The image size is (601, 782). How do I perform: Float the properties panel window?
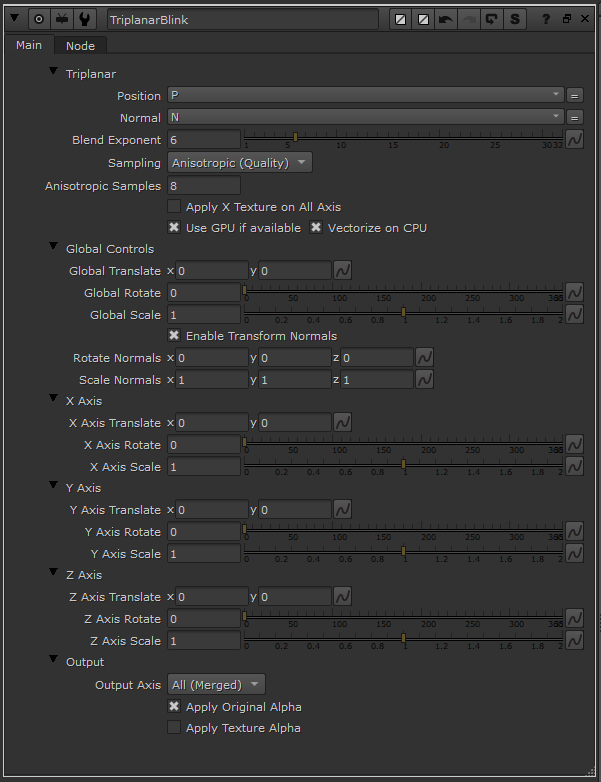[x=567, y=19]
